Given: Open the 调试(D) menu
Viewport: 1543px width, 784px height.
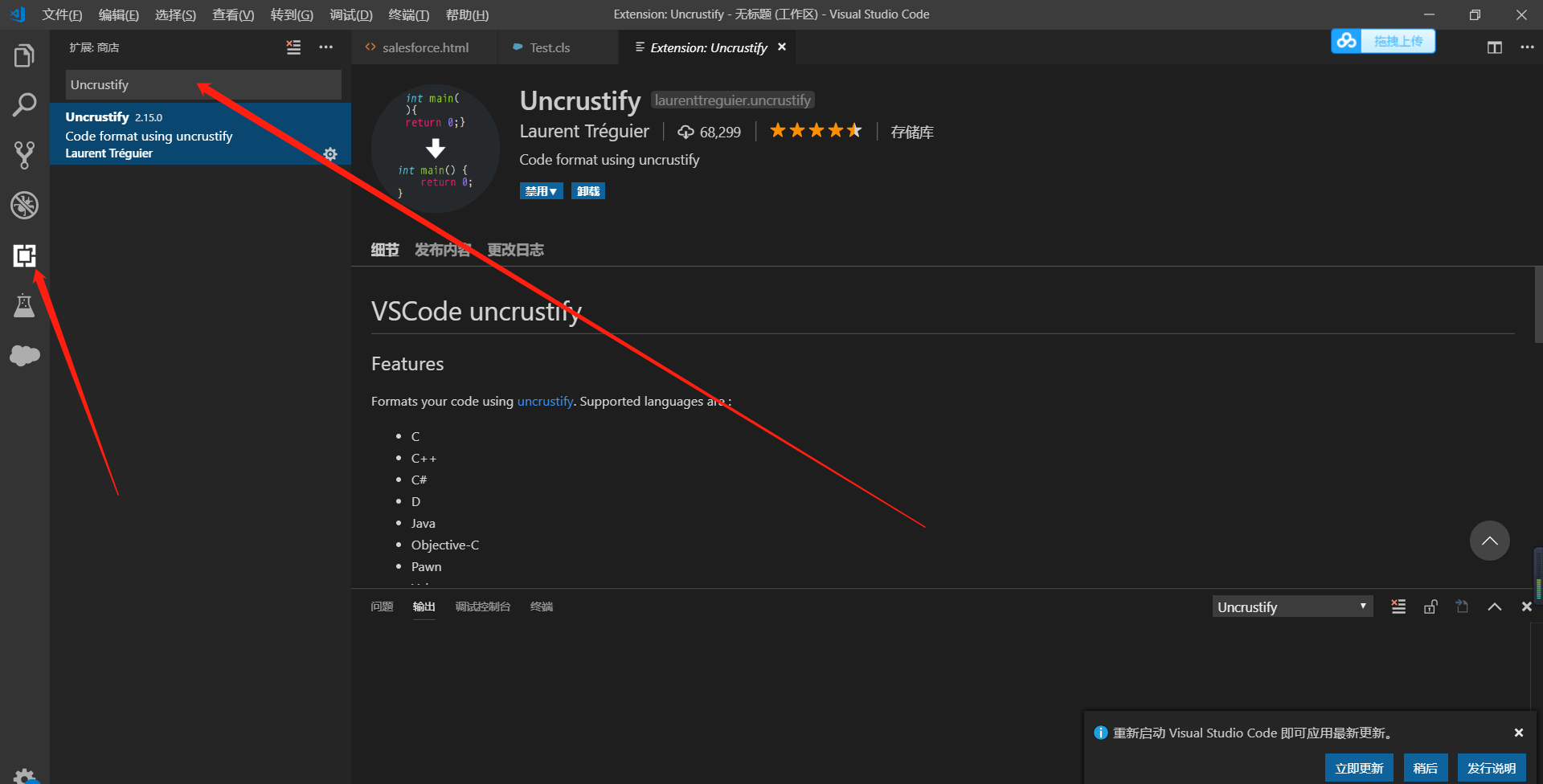Looking at the screenshot, I should click(x=351, y=14).
